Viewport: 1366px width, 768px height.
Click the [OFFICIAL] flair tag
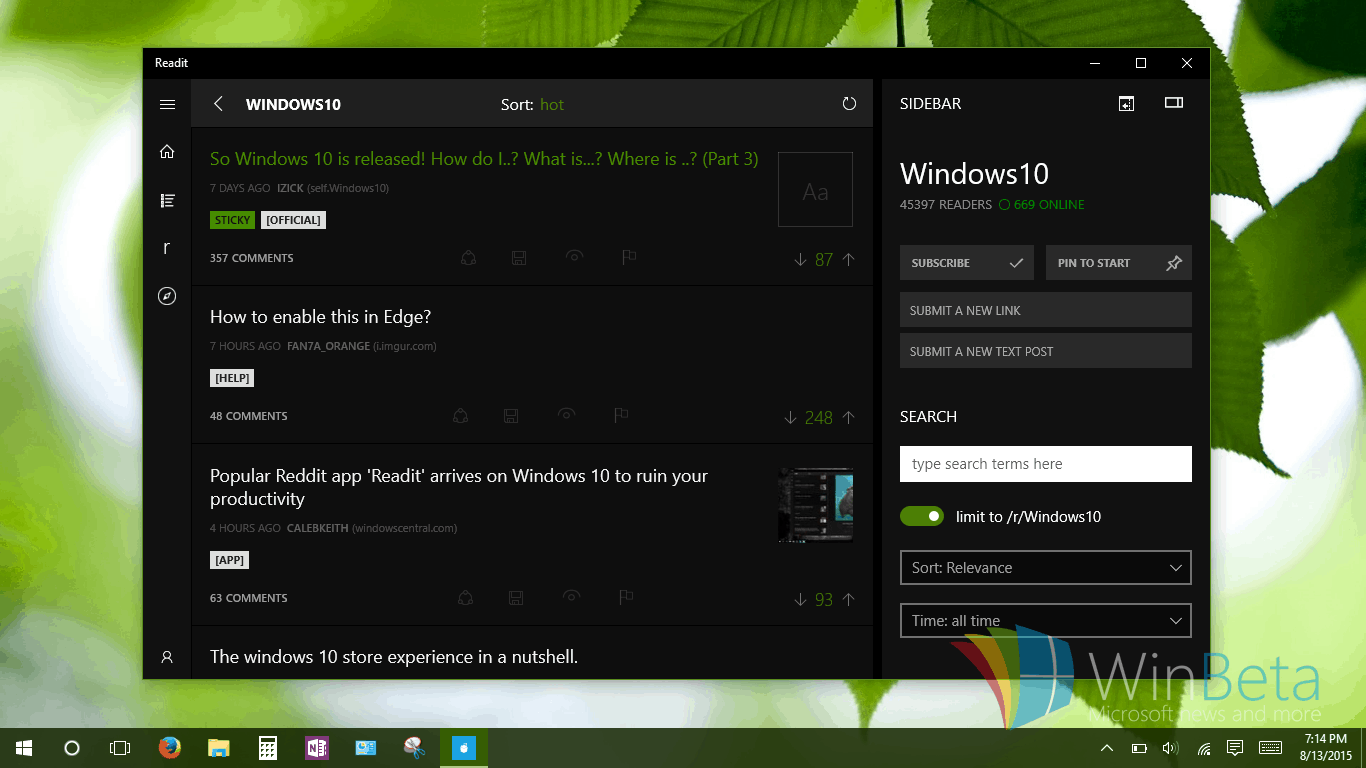tap(293, 220)
